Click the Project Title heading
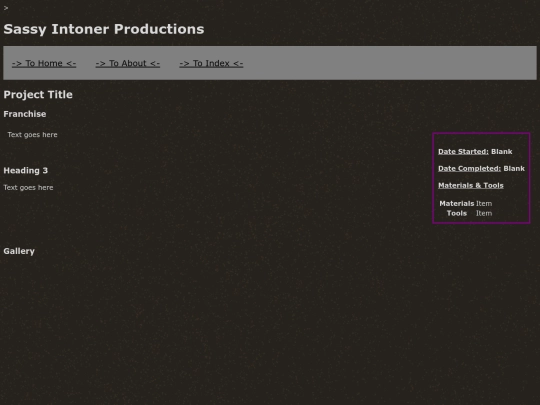 38,95
